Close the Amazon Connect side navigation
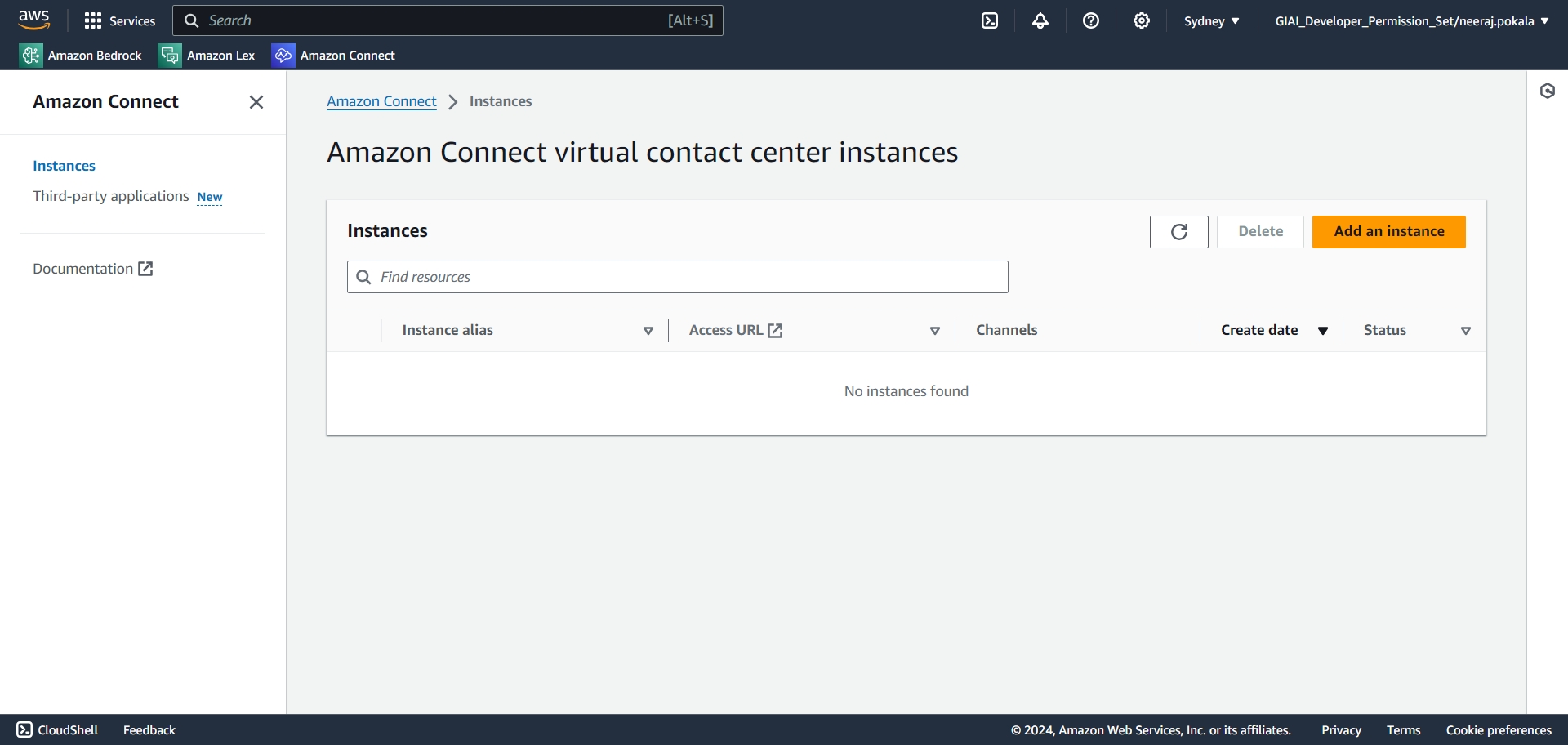1568x745 pixels. pyautogui.click(x=256, y=102)
